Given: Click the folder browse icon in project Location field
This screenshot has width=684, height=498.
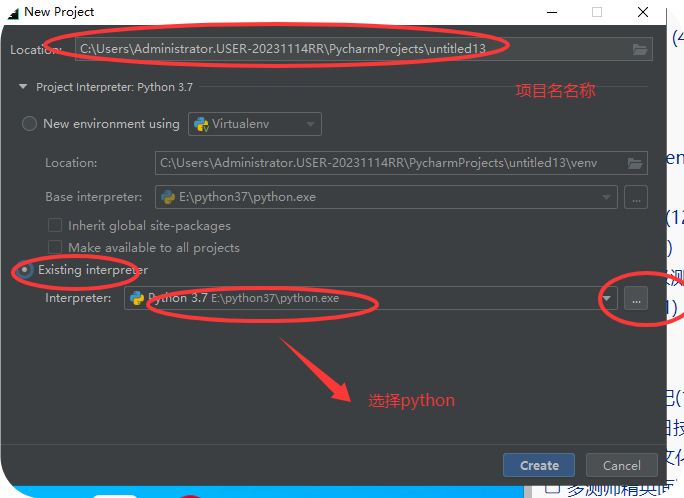Looking at the screenshot, I should coord(640,49).
